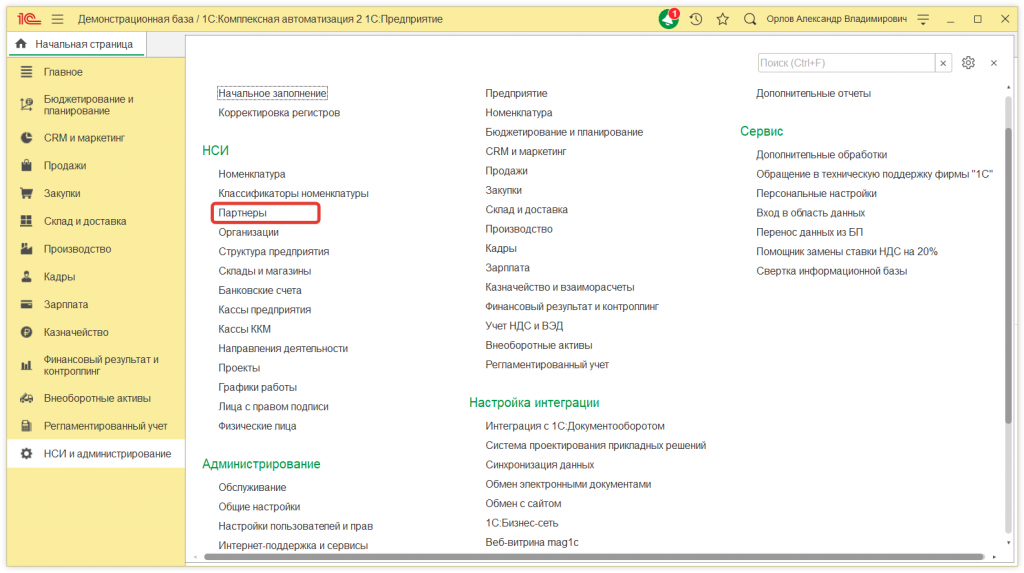This screenshot has width=1024, height=573.
Task: Clear the search field with the x button
Action: point(943,63)
